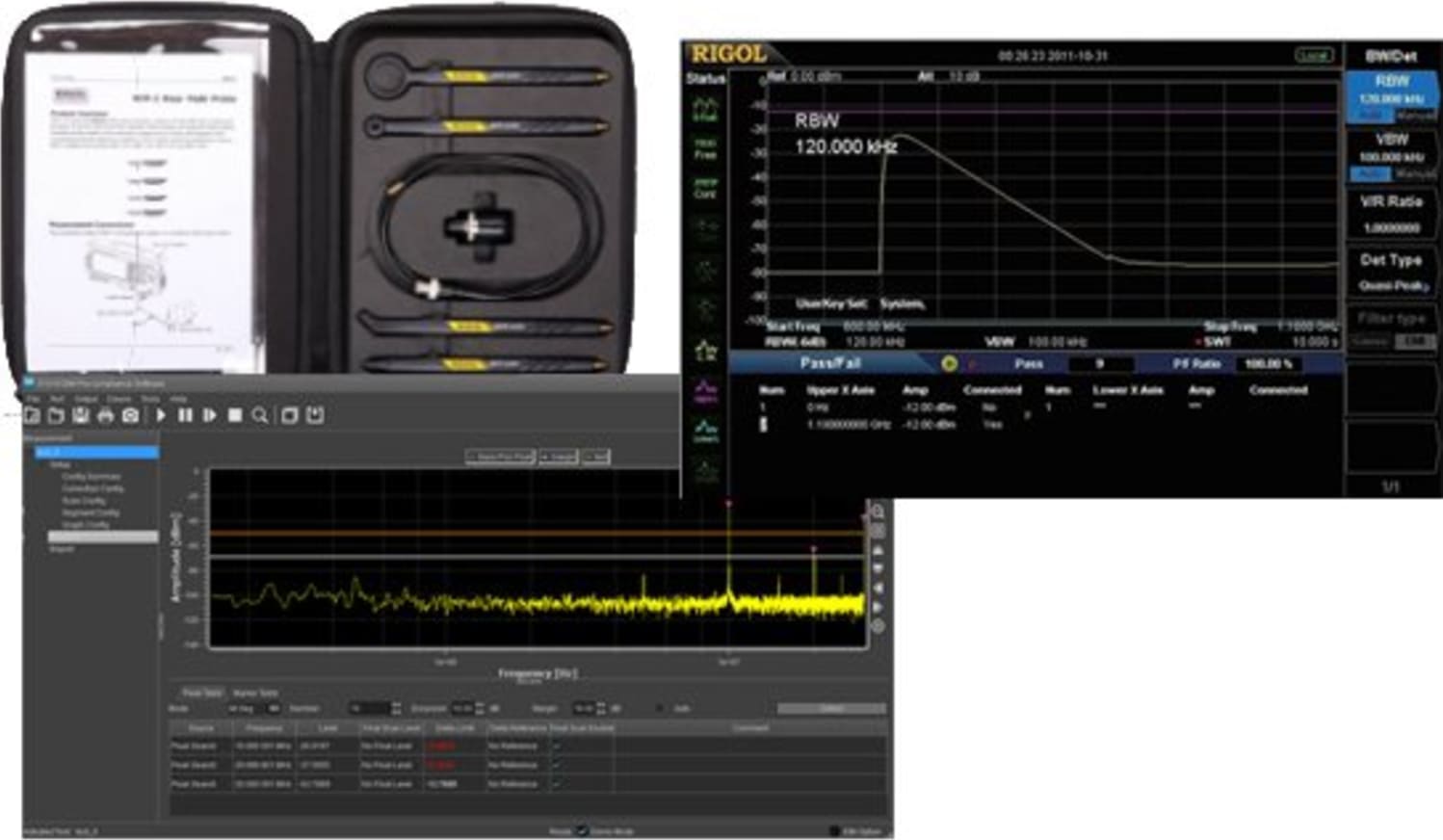
Task: Click the pan down arrow beside graph
Action: coord(878,568)
